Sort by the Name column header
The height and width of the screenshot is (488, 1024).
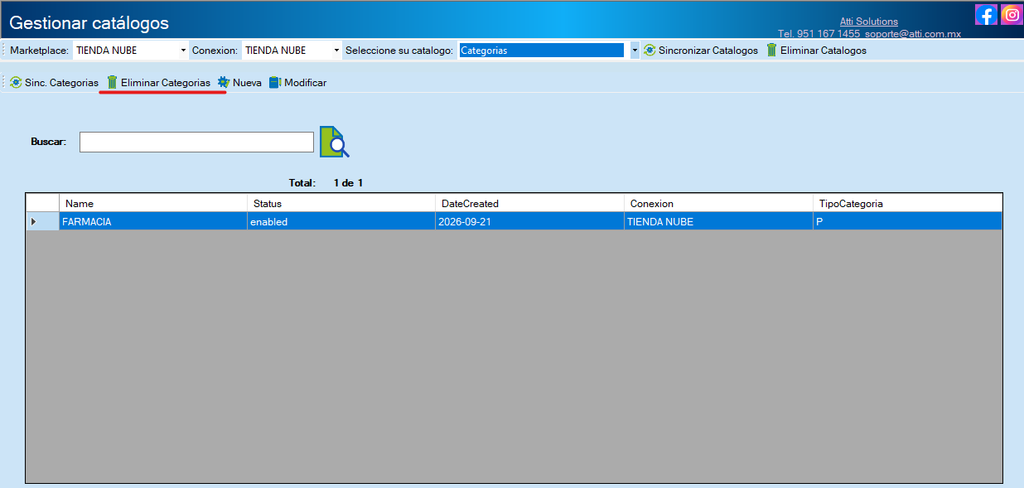point(153,204)
